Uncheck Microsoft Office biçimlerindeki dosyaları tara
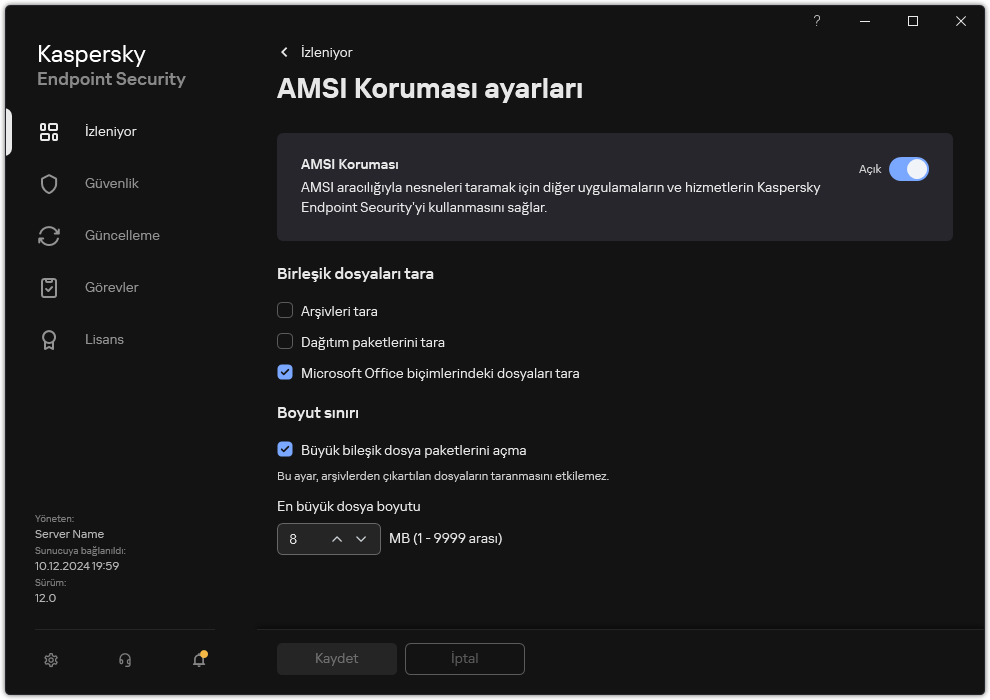Viewport: 990px width, 700px height. (284, 373)
